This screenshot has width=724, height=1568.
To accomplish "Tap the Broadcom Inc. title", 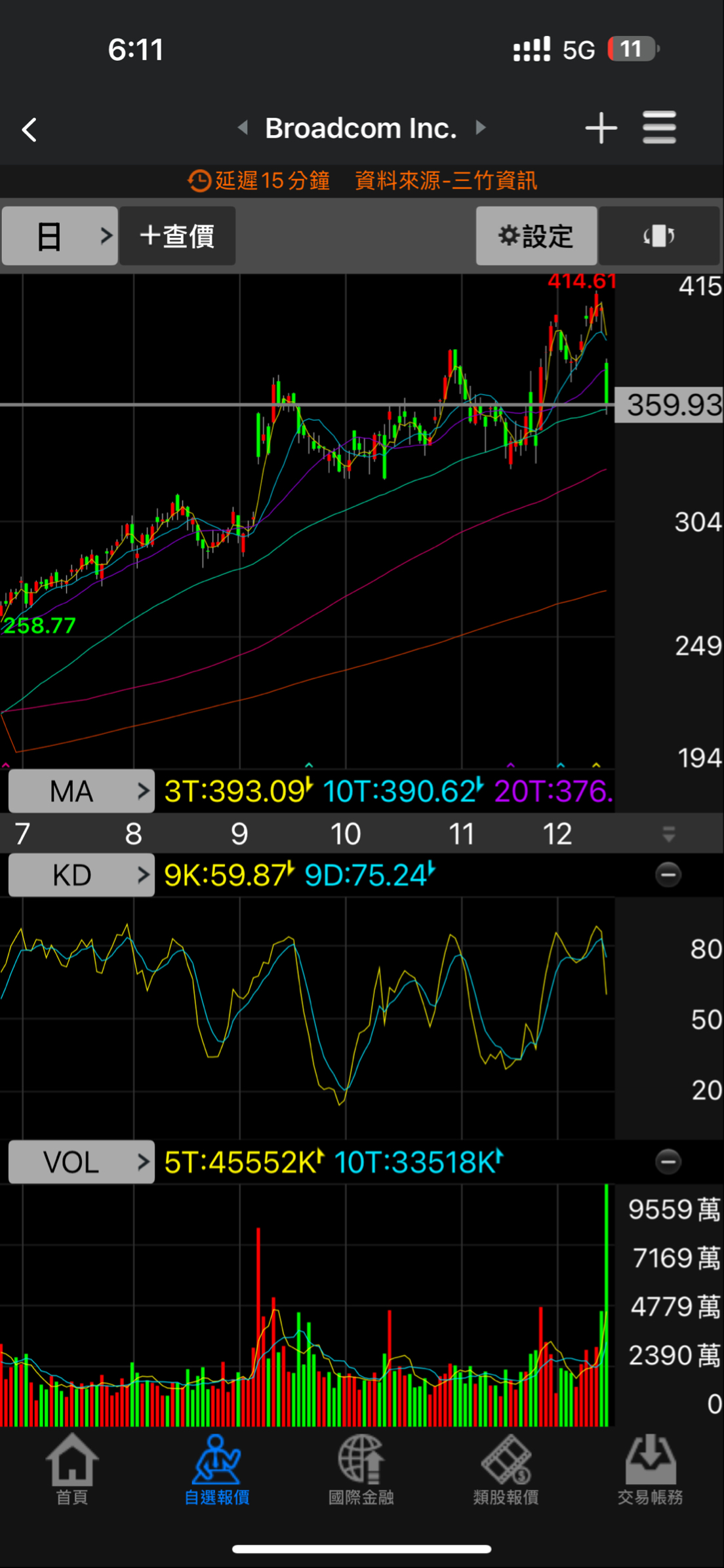I will [361, 128].
